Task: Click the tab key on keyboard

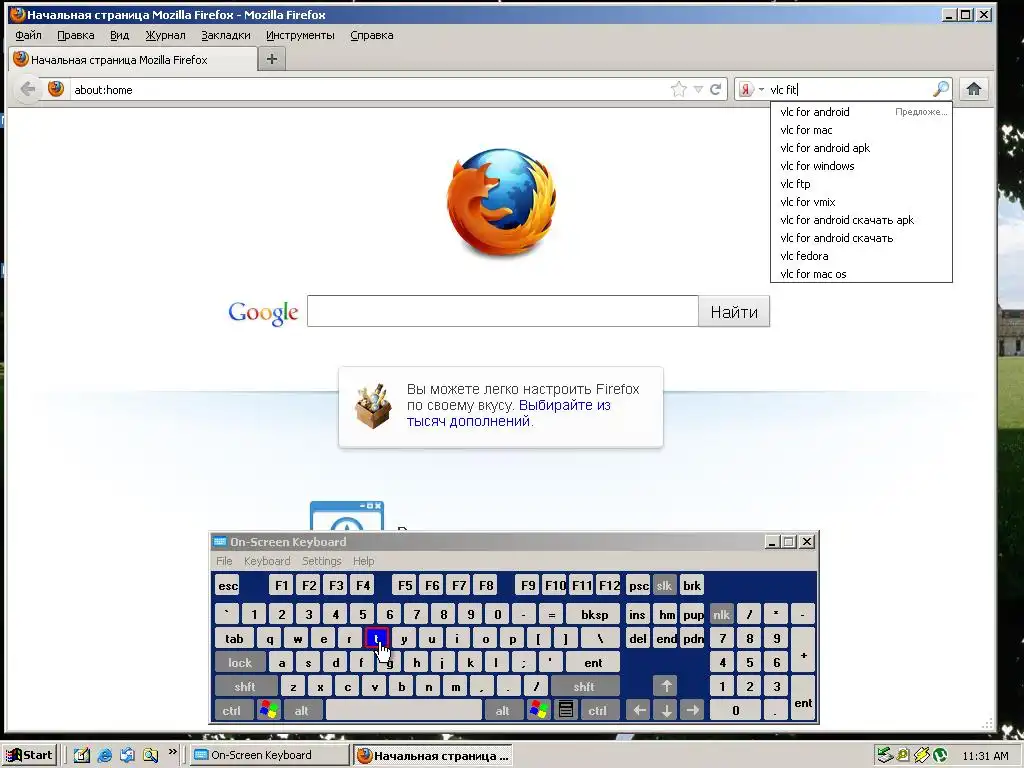Action: (234, 638)
